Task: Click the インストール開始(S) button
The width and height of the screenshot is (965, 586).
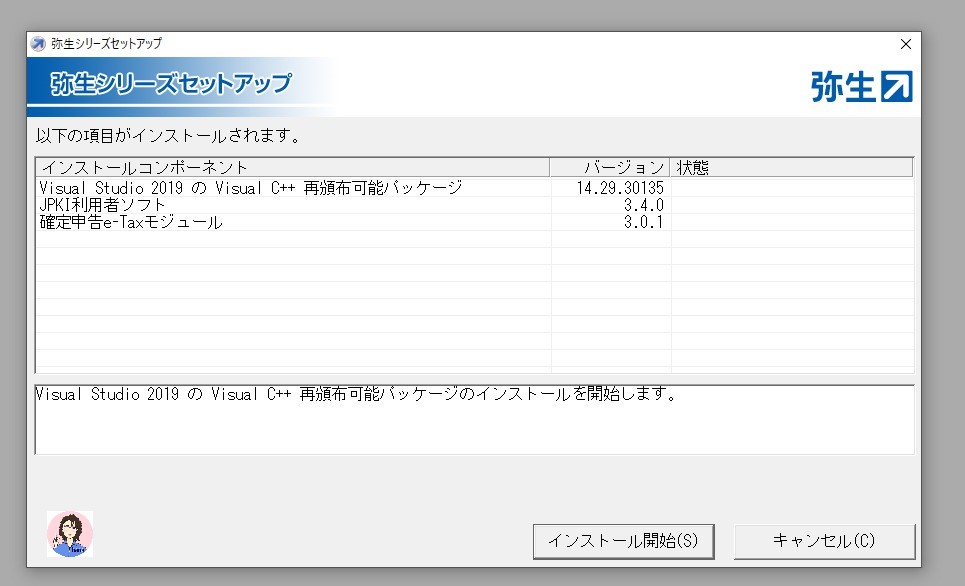Action: [623, 541]
